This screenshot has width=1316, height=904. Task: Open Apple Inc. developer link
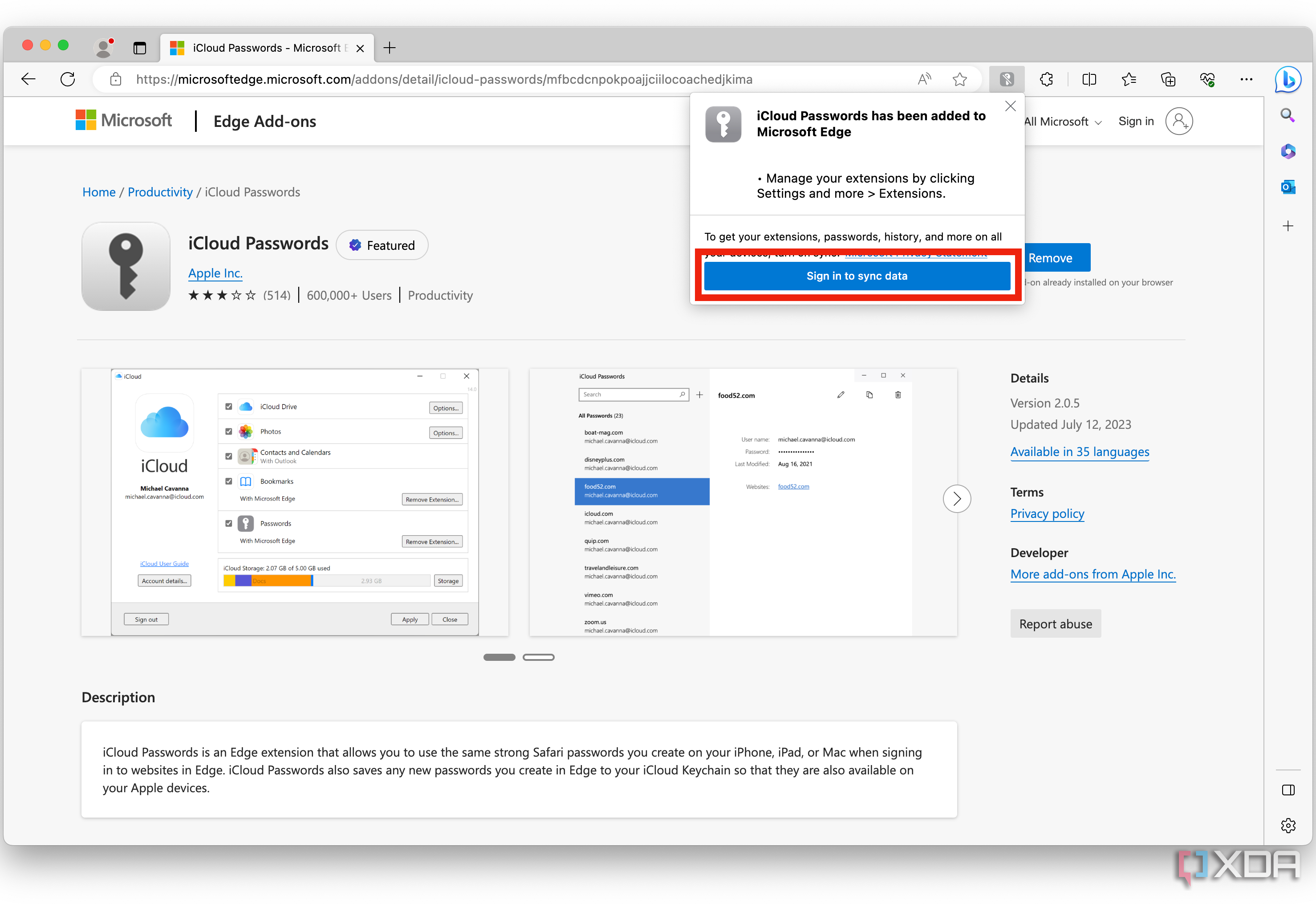(215, 273)
